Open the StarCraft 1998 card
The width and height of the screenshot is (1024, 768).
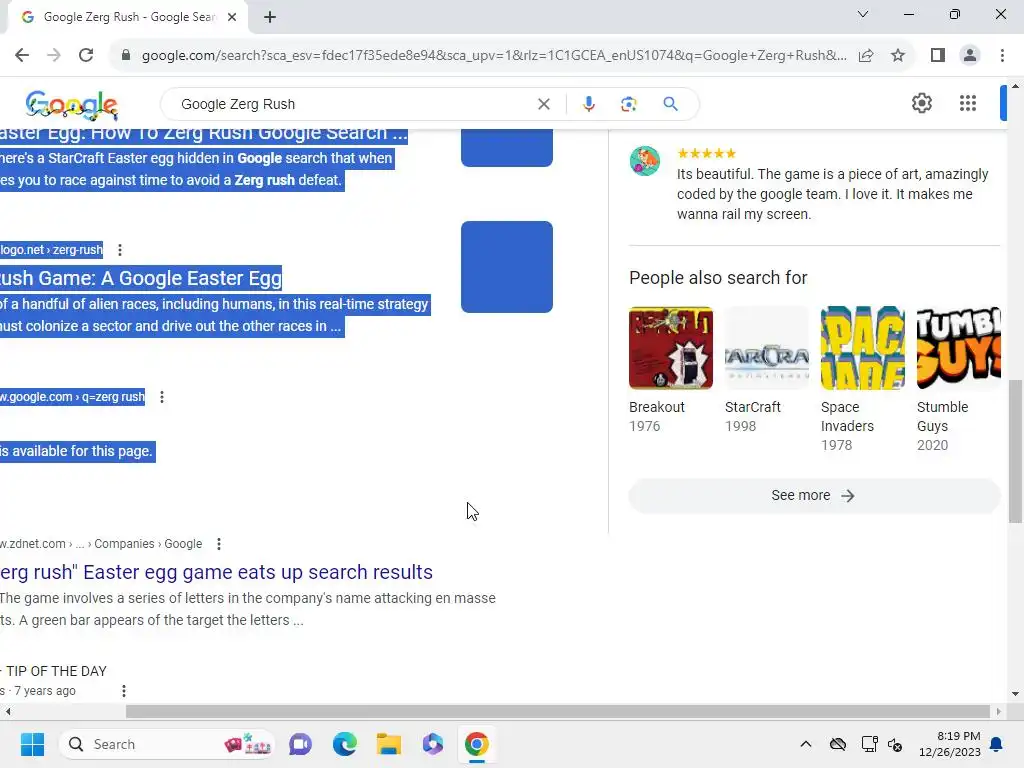coord(767,370)
